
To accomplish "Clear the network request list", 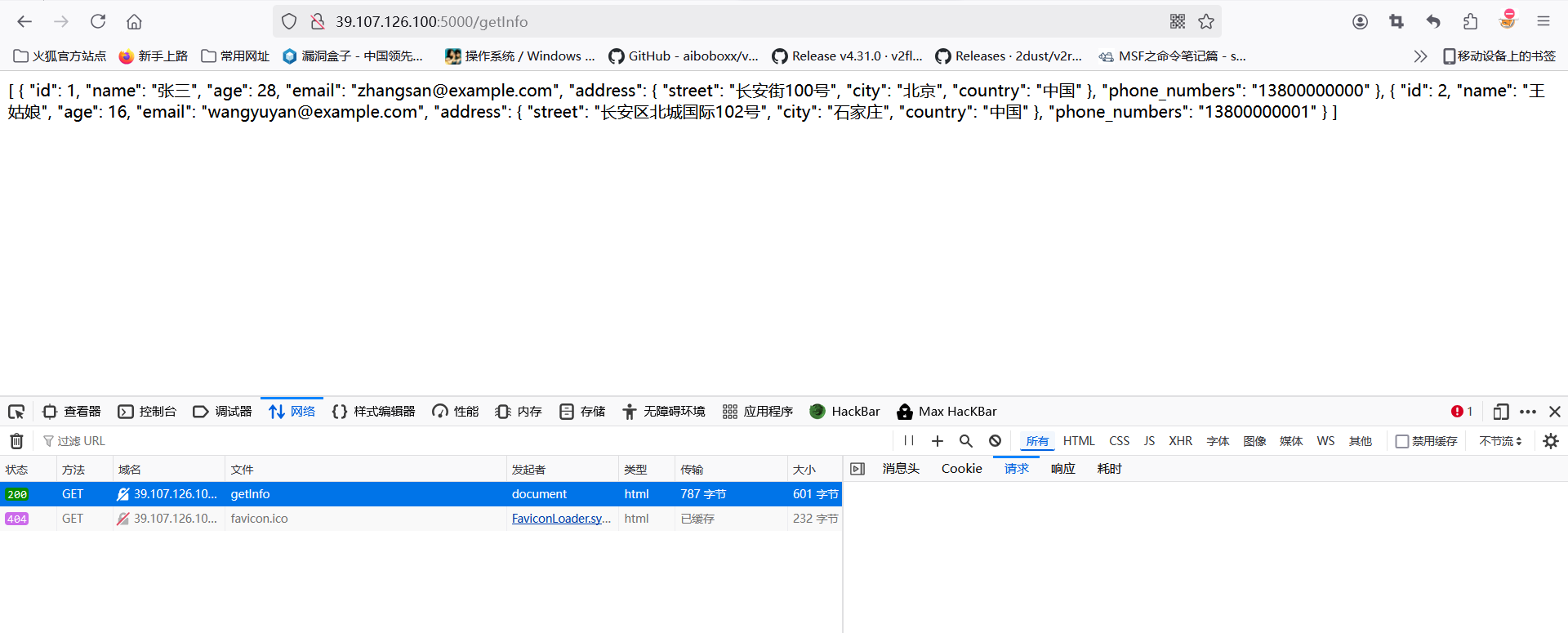I will 16,441.
